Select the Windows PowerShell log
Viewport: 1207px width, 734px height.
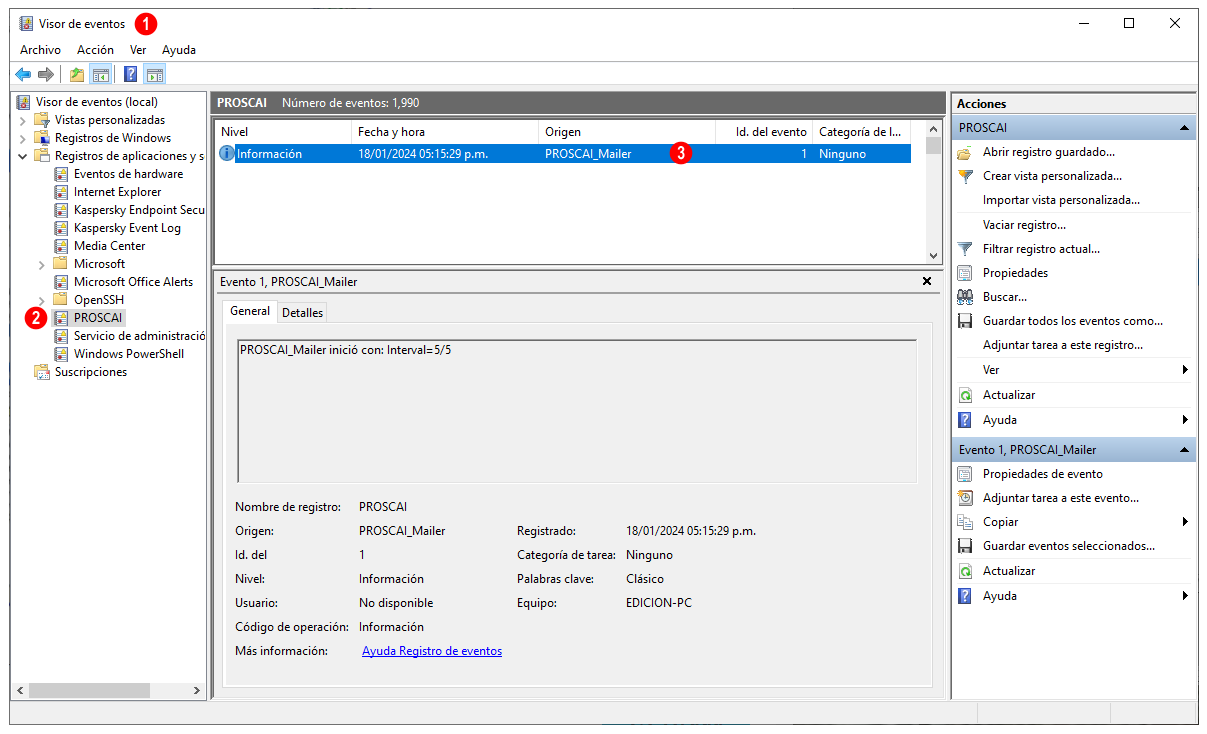click(x=129, y=354)
